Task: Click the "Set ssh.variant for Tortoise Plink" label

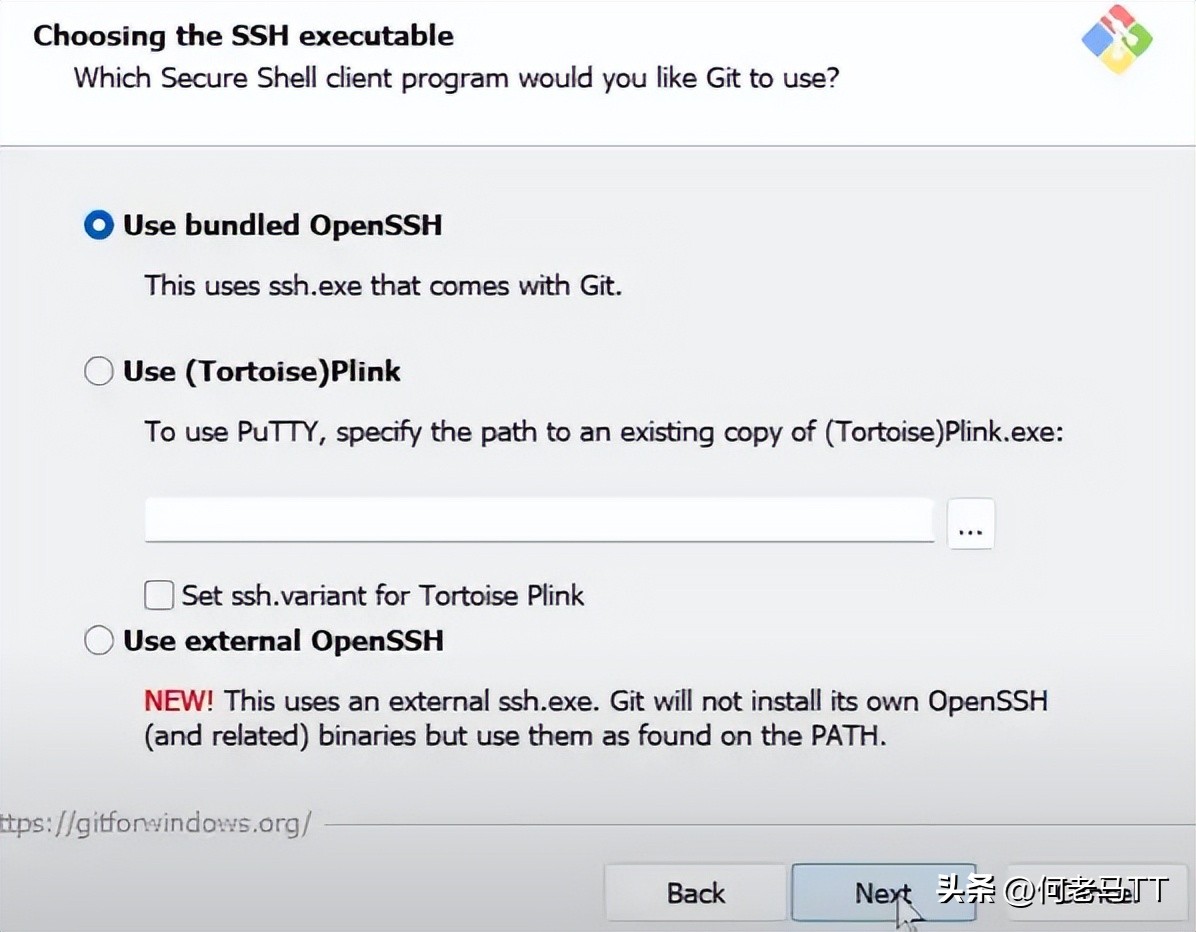Action: [382, 596]
